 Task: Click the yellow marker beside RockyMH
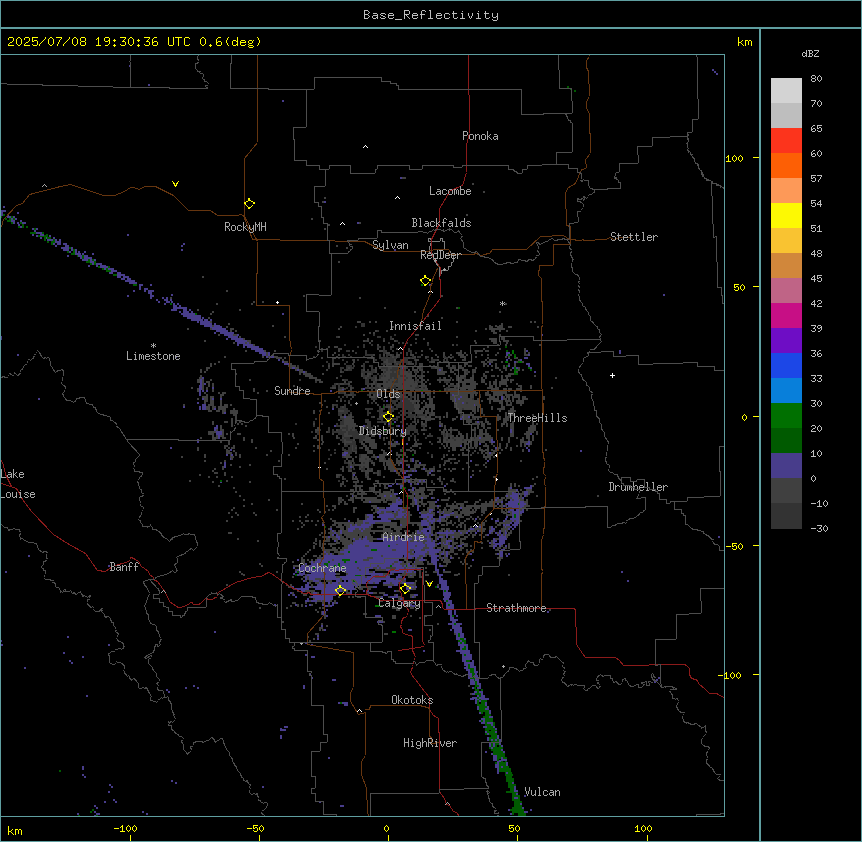pos(249,203)
